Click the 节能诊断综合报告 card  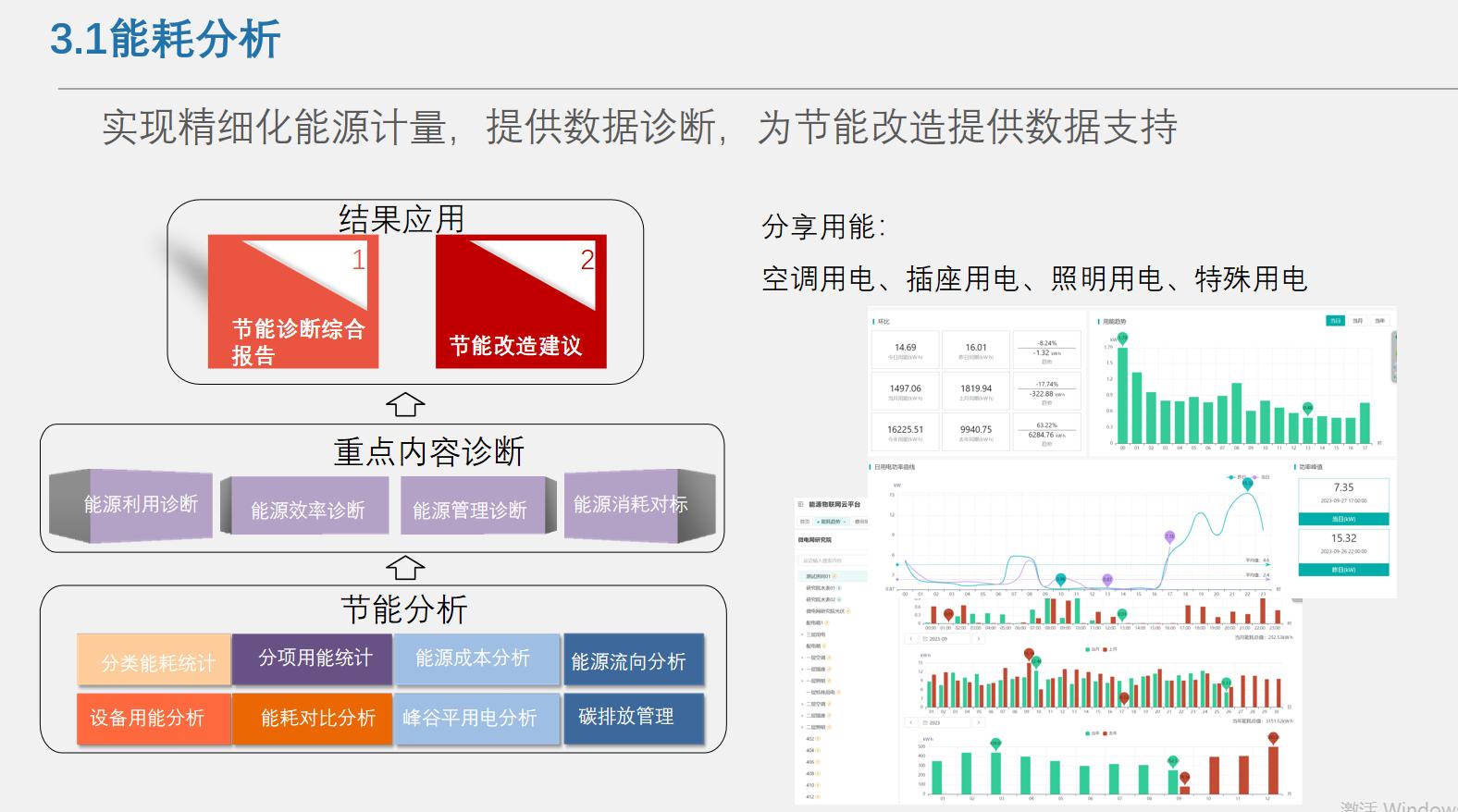pos(293,301)
